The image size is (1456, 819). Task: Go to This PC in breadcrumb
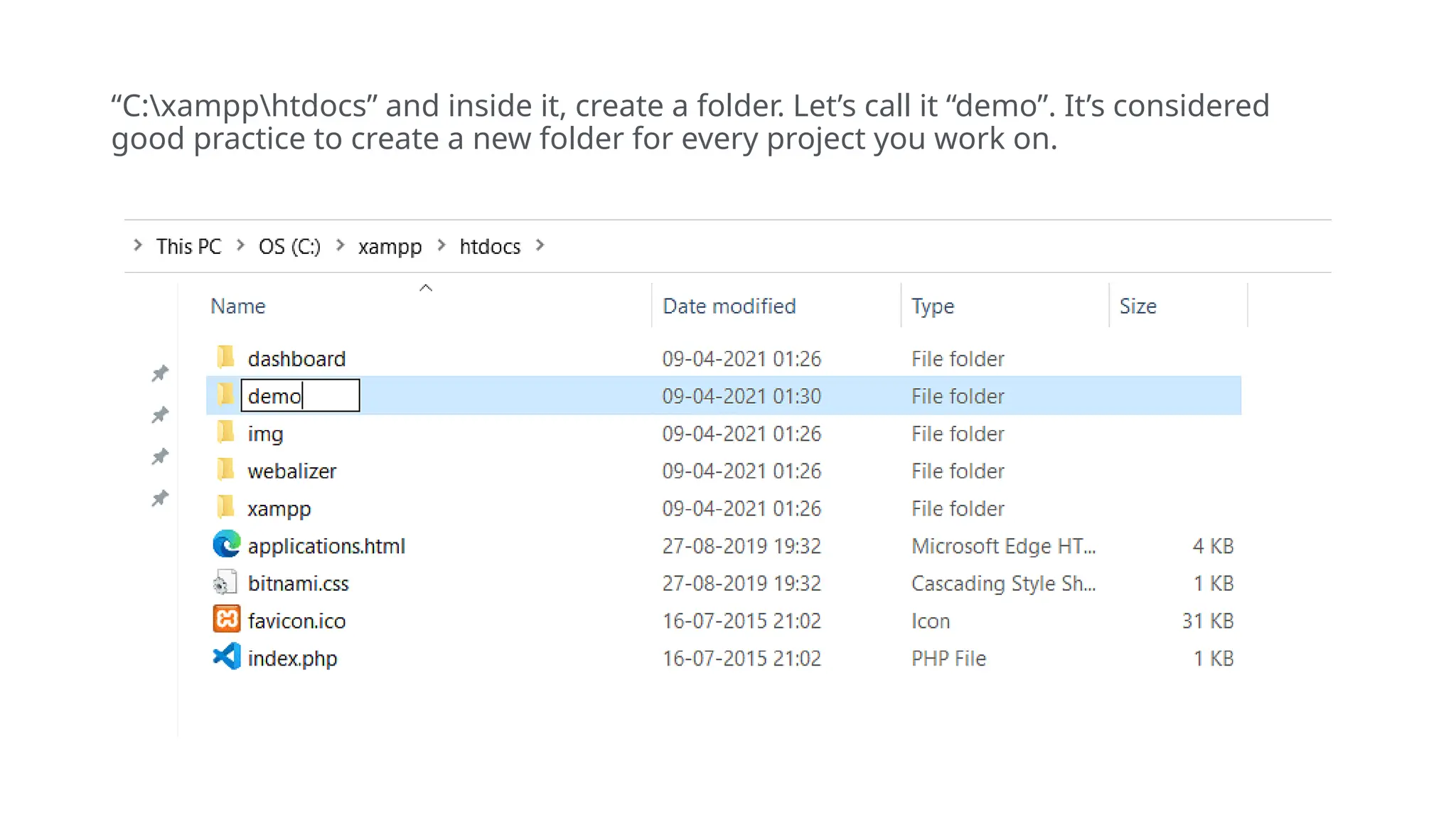click(188, 247)
